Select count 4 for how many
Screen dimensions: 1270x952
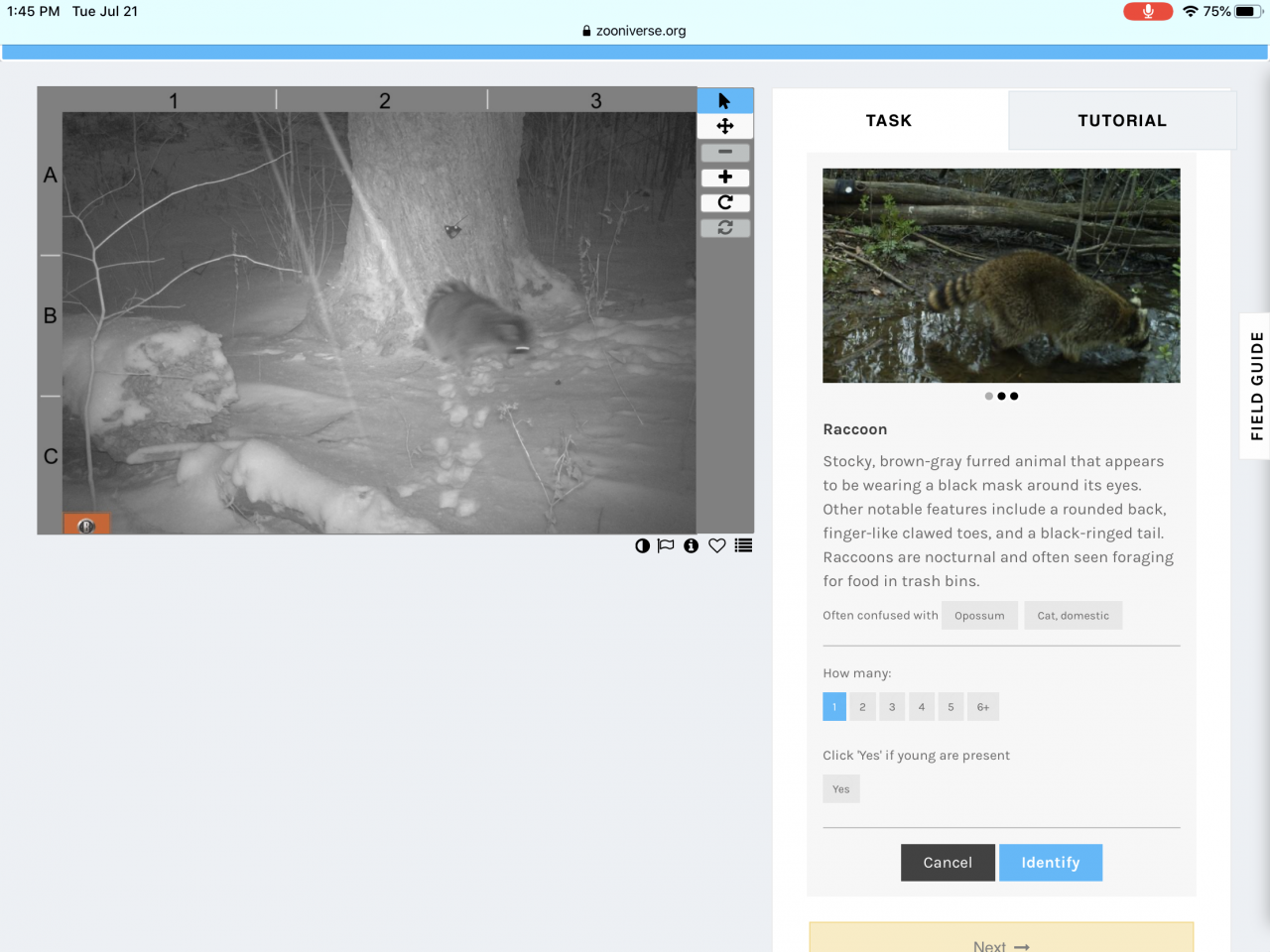[922, 707]
